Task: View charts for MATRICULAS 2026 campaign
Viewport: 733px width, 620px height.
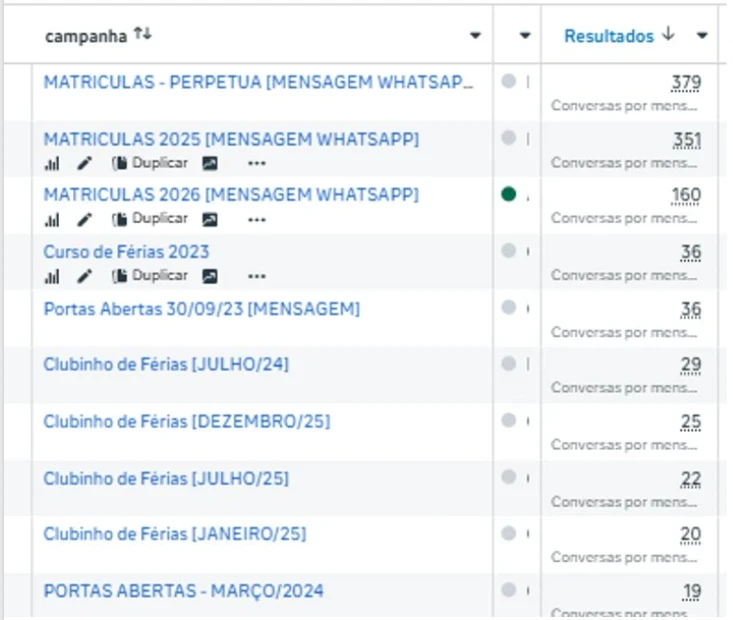Action: pos(51,219)
